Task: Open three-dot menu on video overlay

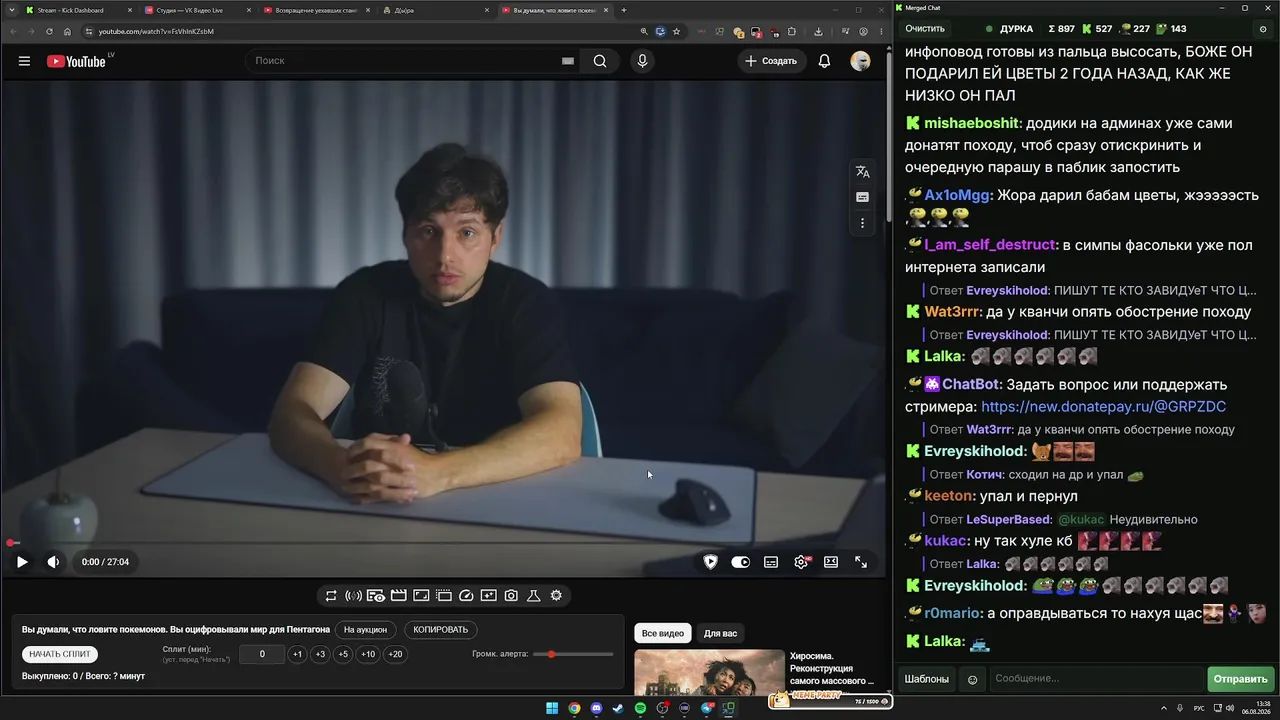Action: pos(862,223)
